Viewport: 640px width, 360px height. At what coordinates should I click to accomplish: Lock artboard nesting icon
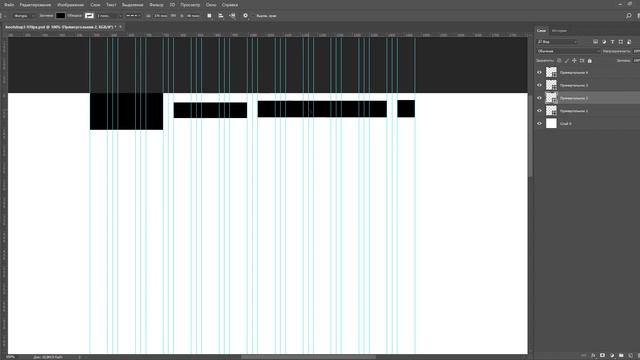pyautogui.click(x=582, y=60)
